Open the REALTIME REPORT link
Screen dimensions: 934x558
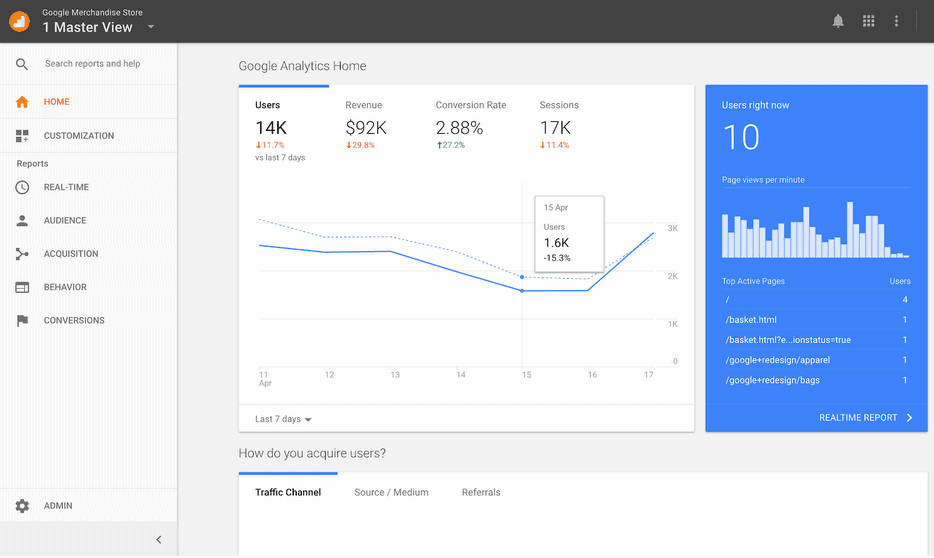click(858, 418)
